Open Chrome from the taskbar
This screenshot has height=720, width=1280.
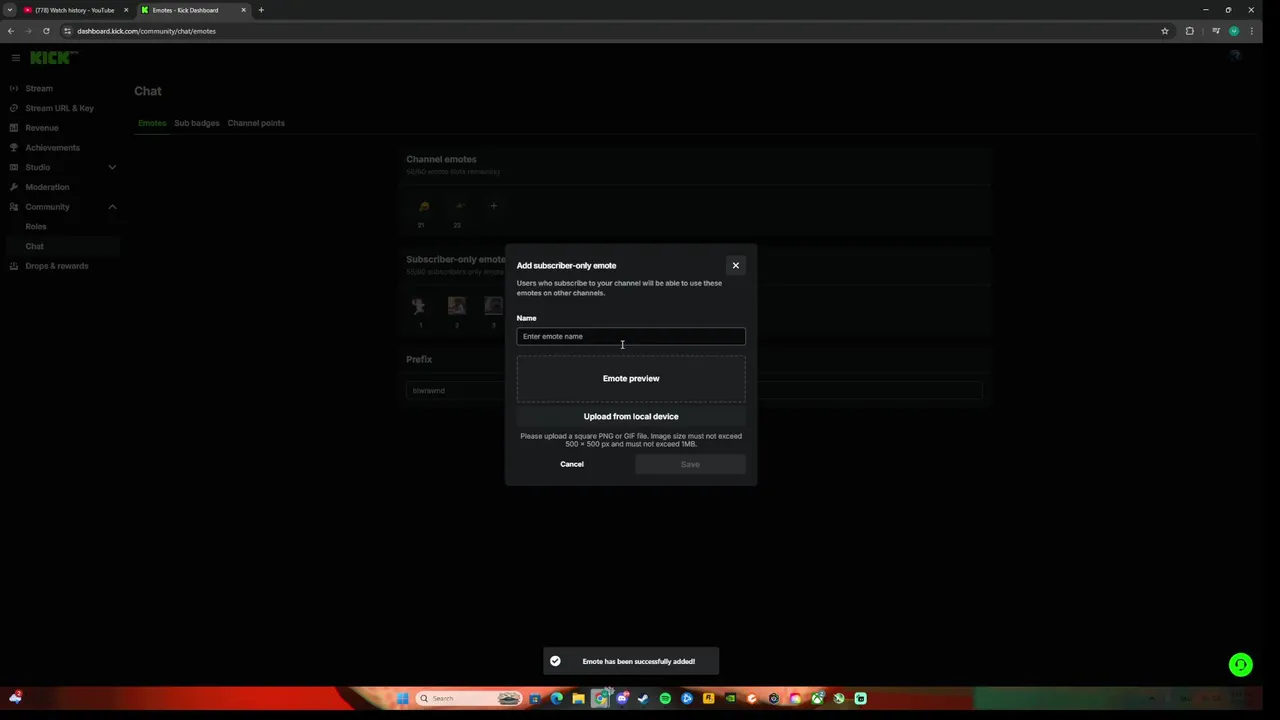tap(600, 698)
